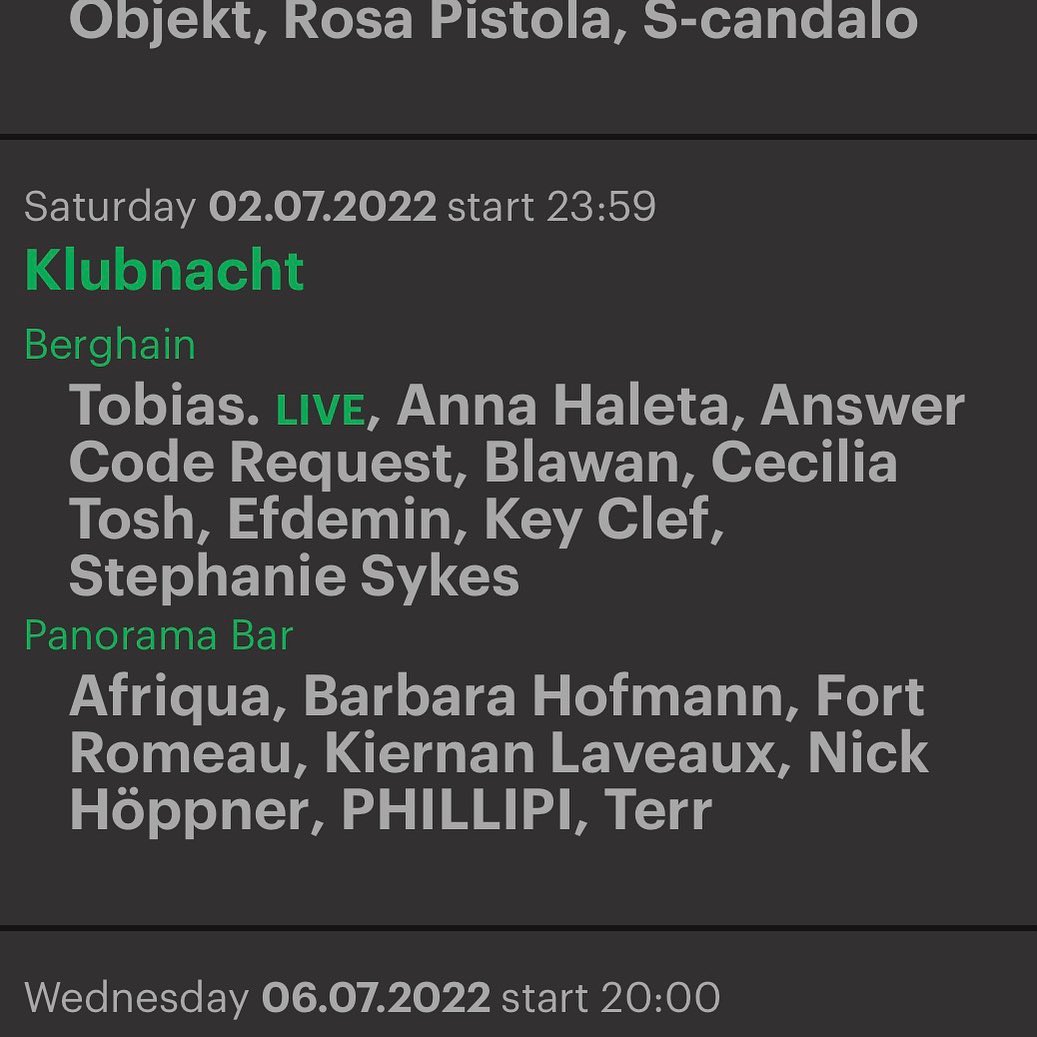Select Rosa Pistola in the top lineup
This screenshot has width=1037, height=1037.
tap(447, 20)
